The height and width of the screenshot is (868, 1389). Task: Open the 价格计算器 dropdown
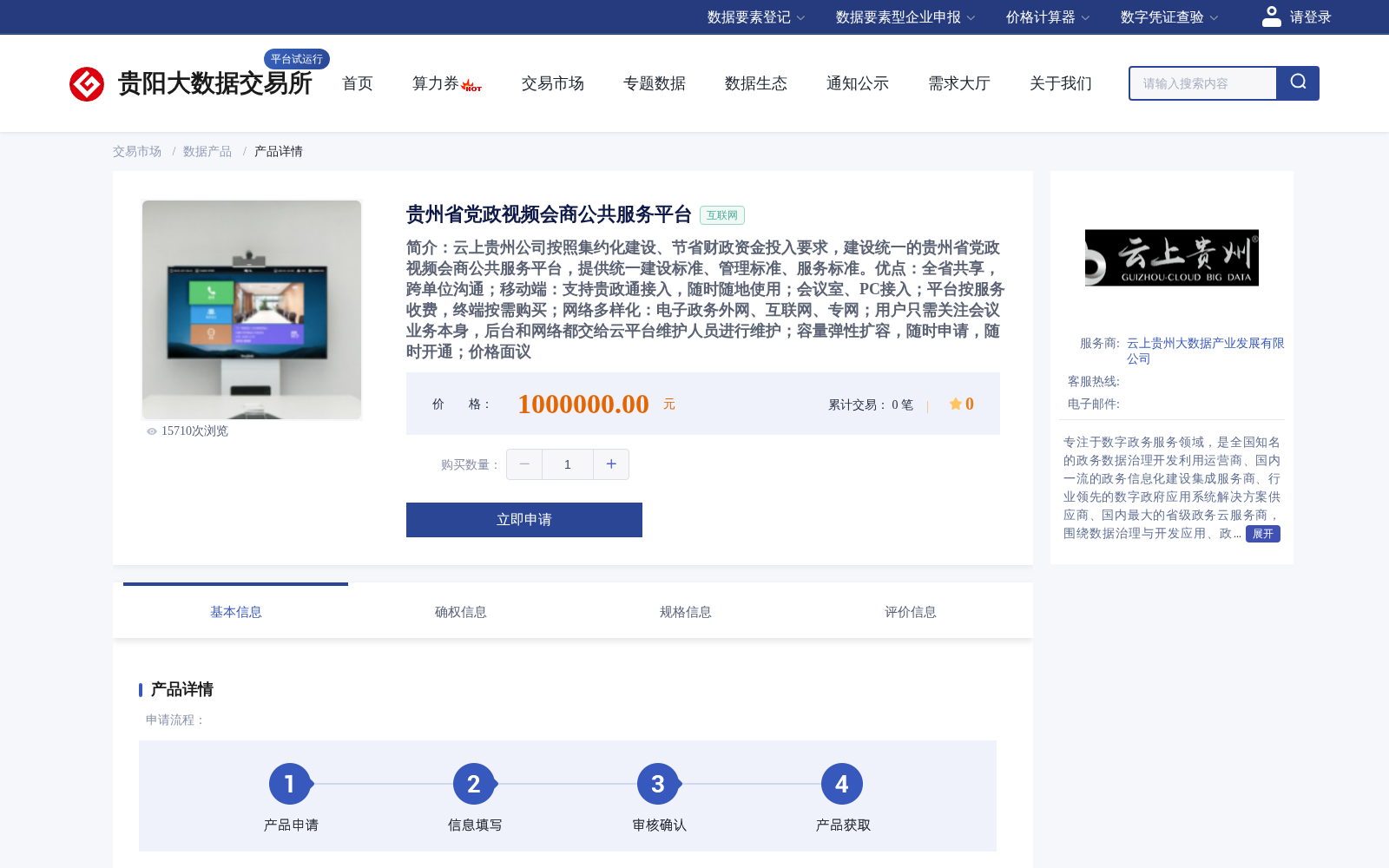pos(1048,17)
